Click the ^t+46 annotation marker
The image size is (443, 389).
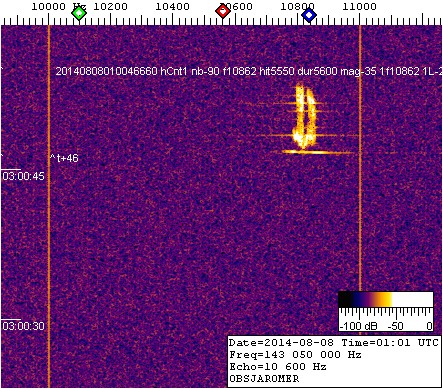pos(64,158)
